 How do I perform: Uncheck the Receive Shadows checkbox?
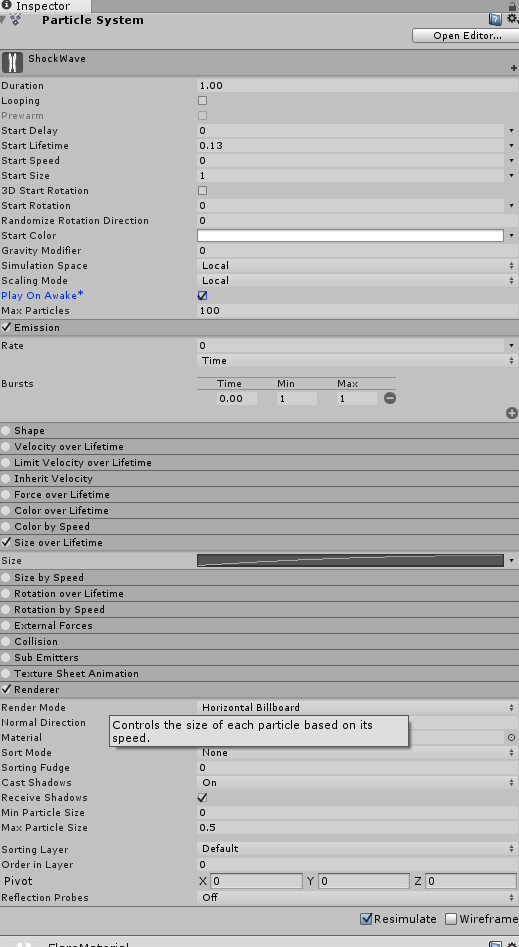[202, 797]
